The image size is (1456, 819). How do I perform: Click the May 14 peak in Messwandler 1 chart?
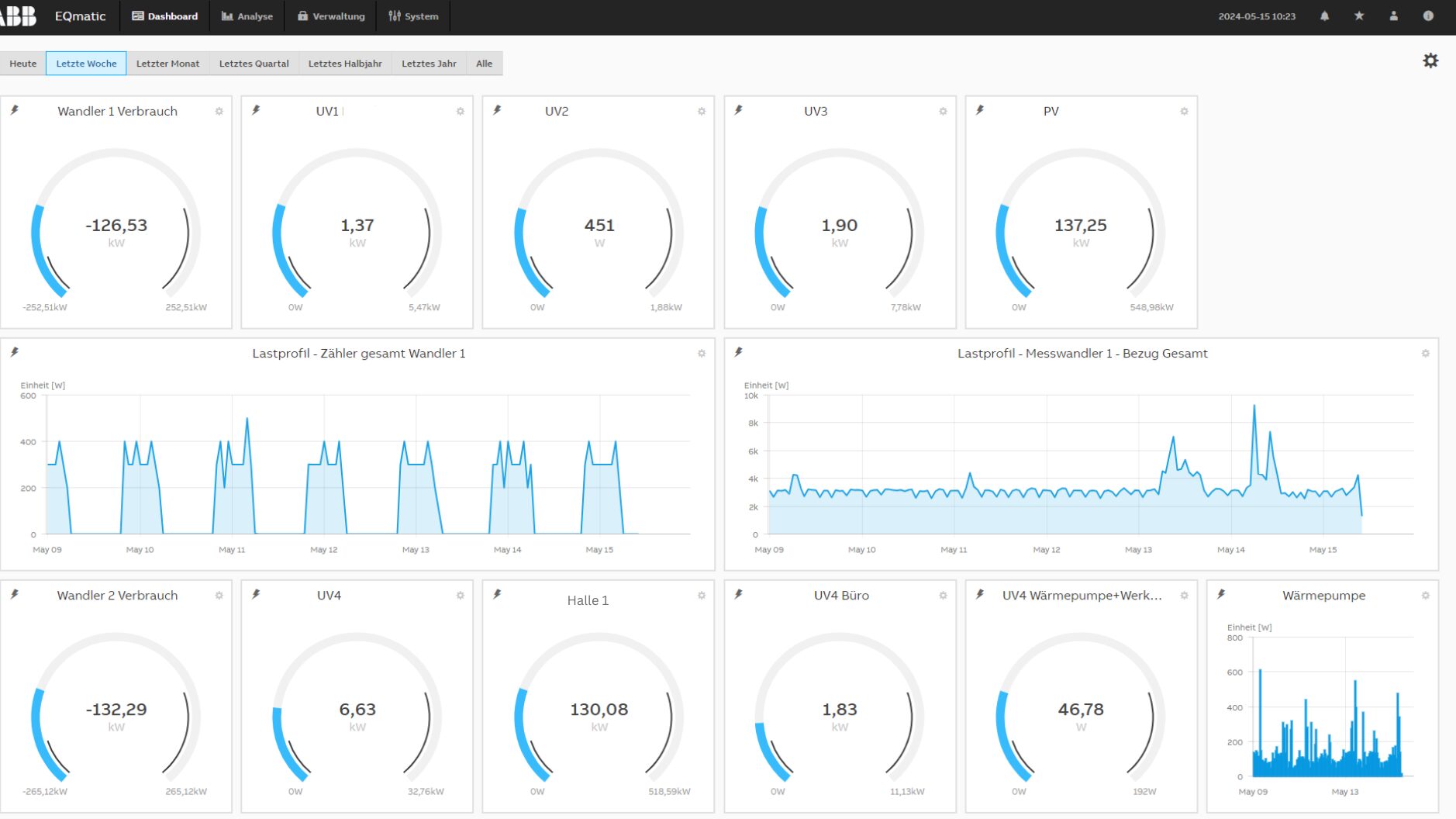[1254, 406]
